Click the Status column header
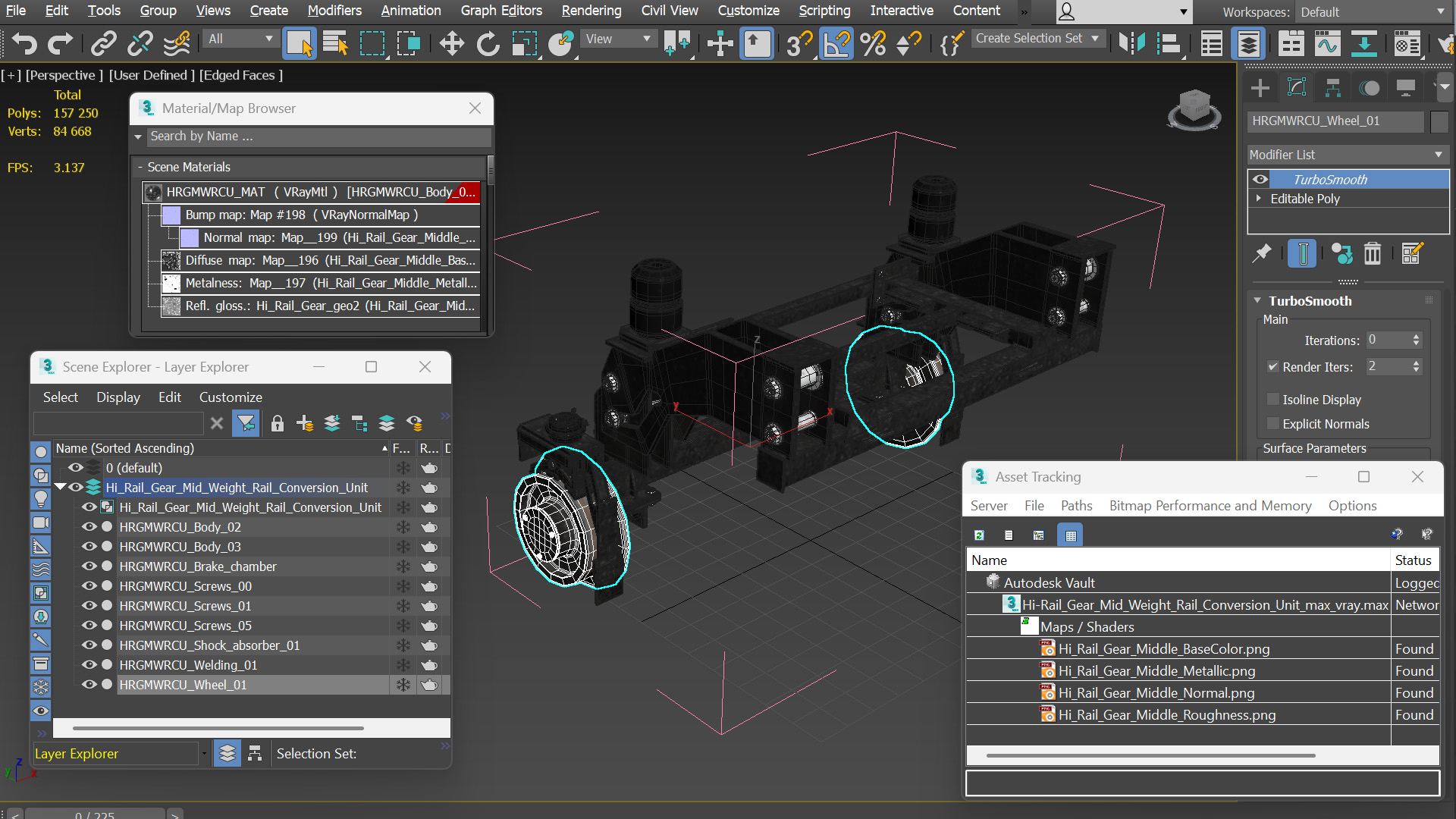Viewport: 1456px width, 819px height. coord(1414,560)
